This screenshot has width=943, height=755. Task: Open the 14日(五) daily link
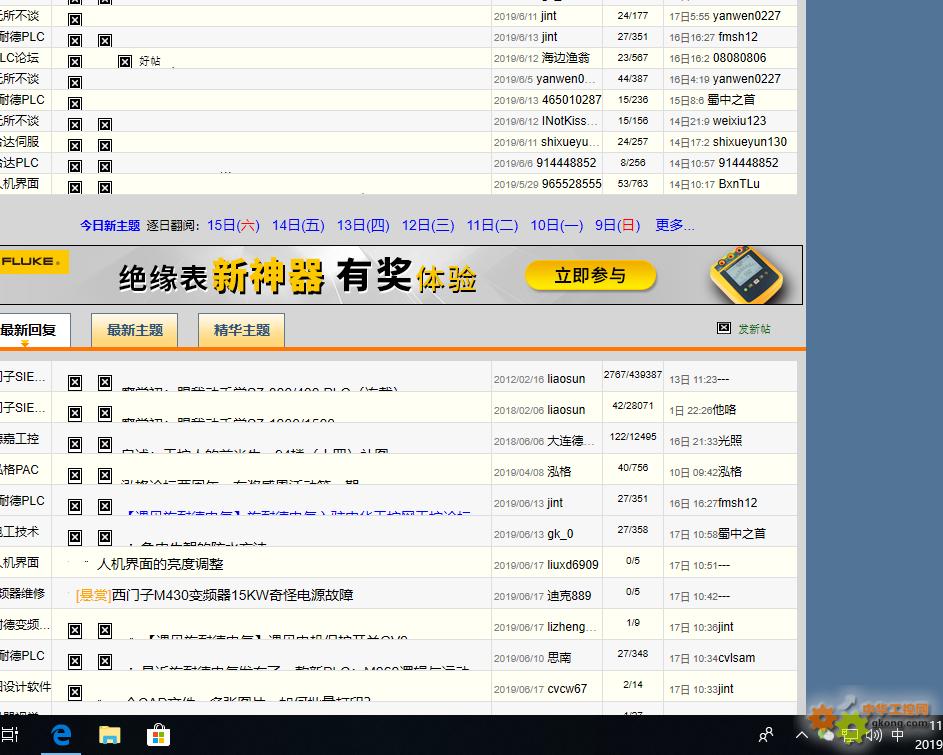point(298,226)
